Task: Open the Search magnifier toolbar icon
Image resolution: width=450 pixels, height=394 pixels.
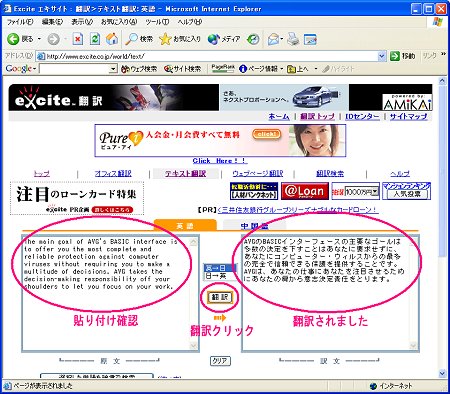Action: [131, 39]
